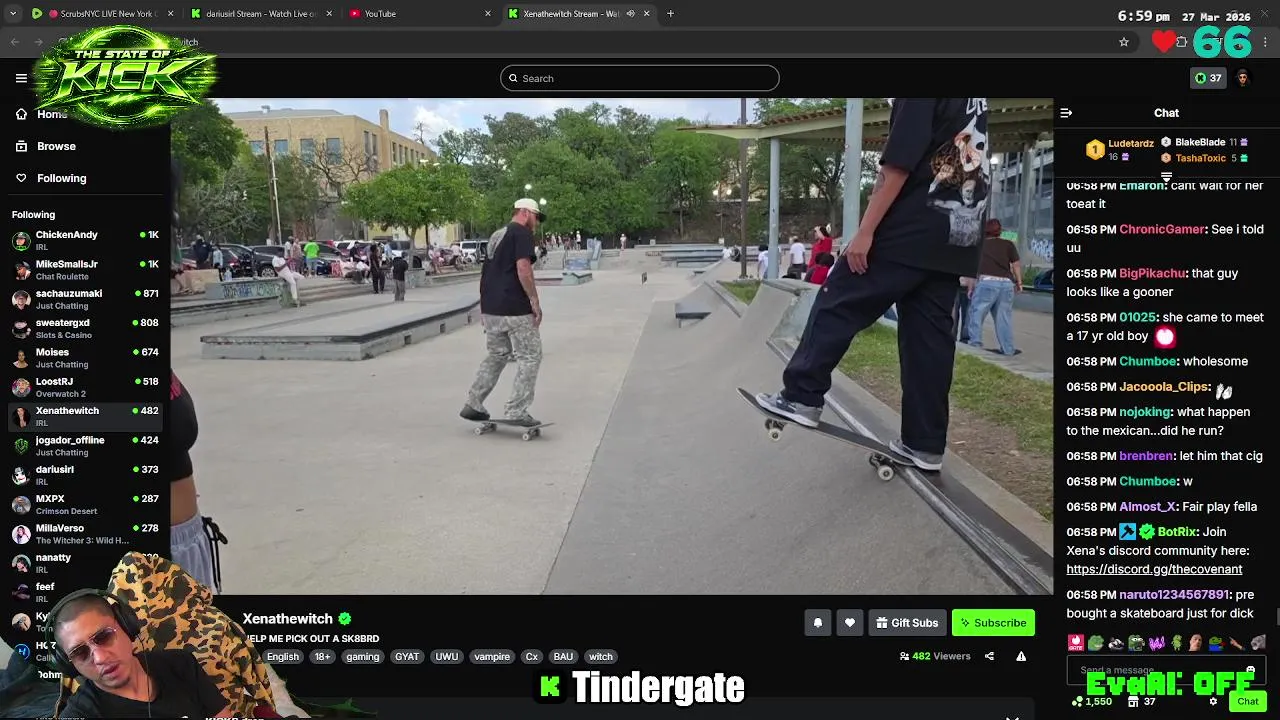The image size is (1280, 720).
Task: Open the discord.gg/thecovenant link in chat
Action: (1154, 569)
